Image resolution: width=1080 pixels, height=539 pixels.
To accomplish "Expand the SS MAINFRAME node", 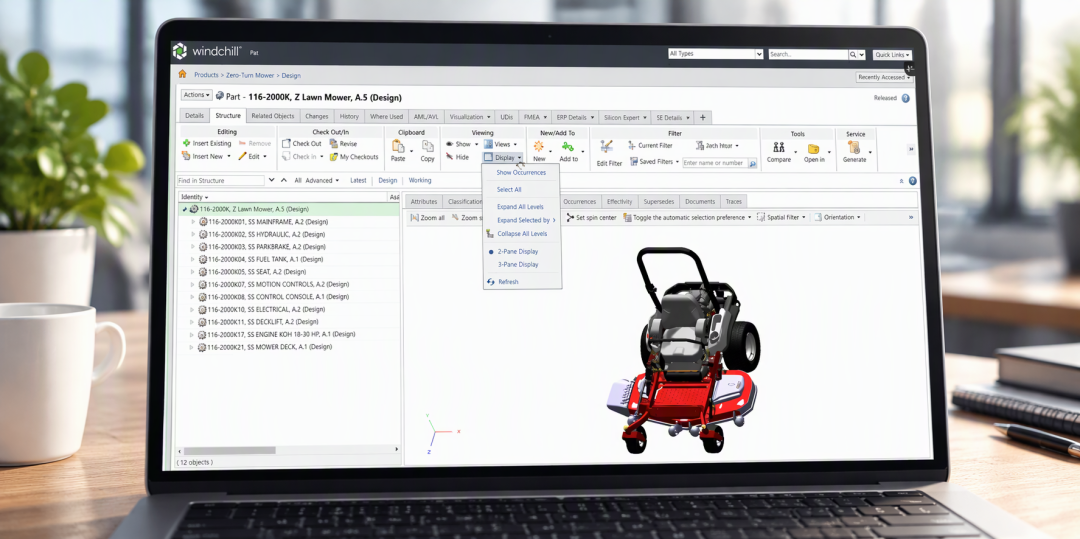I will [193, 222].
